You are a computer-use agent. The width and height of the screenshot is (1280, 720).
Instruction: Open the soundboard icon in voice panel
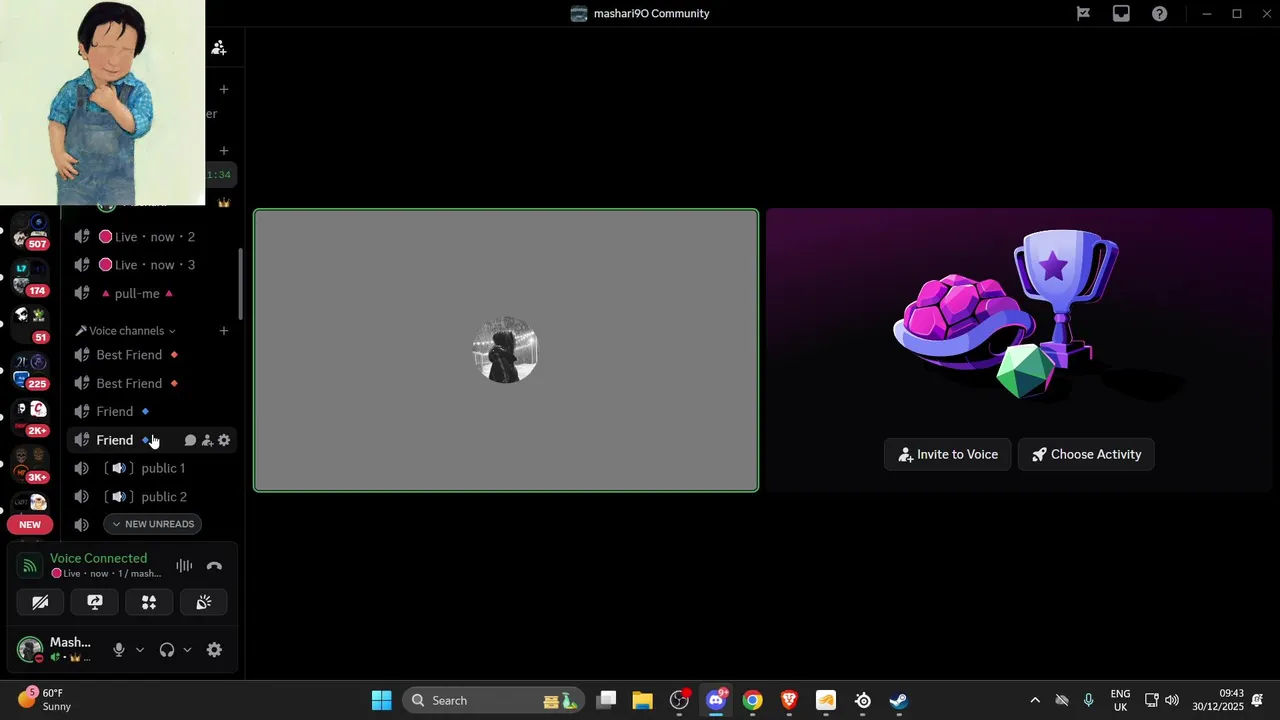(x=203, y=602)
